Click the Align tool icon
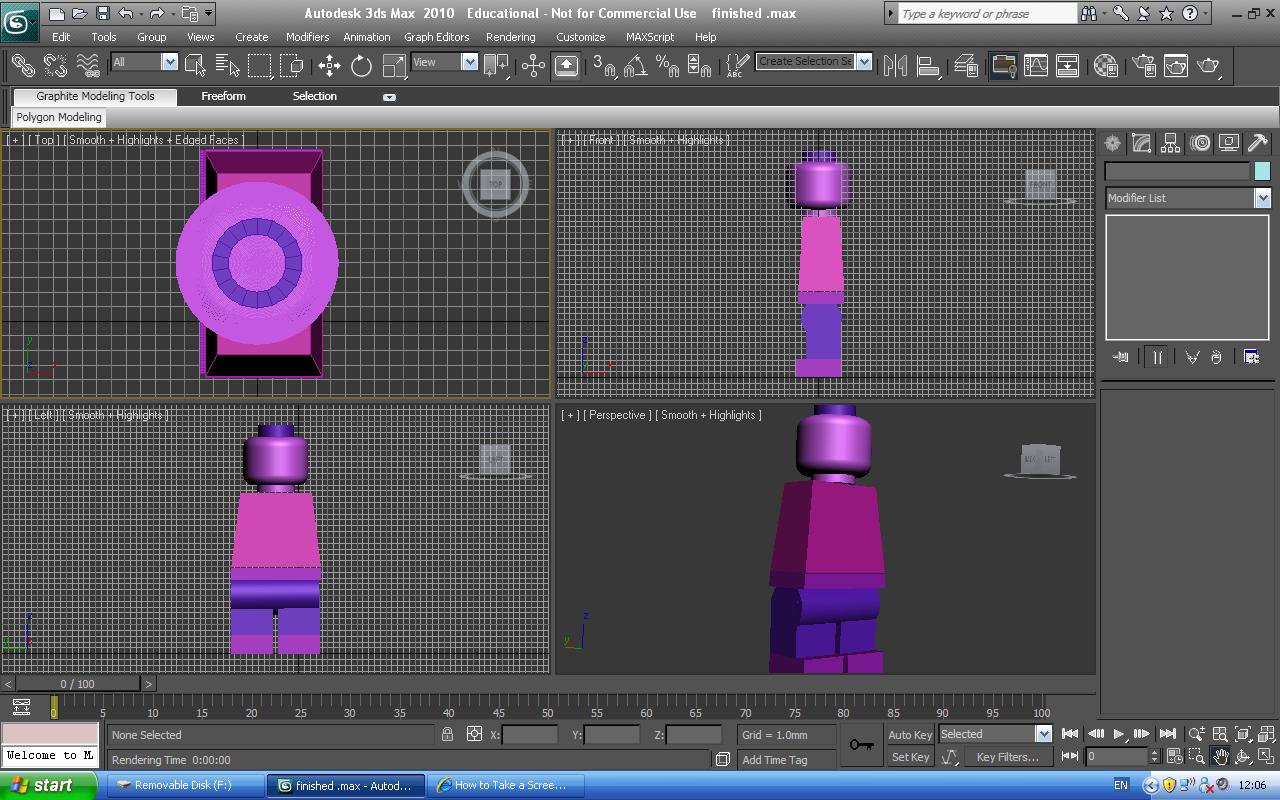Image resolution: width=1280 pixels, height=800 pixels. point(929,66)
